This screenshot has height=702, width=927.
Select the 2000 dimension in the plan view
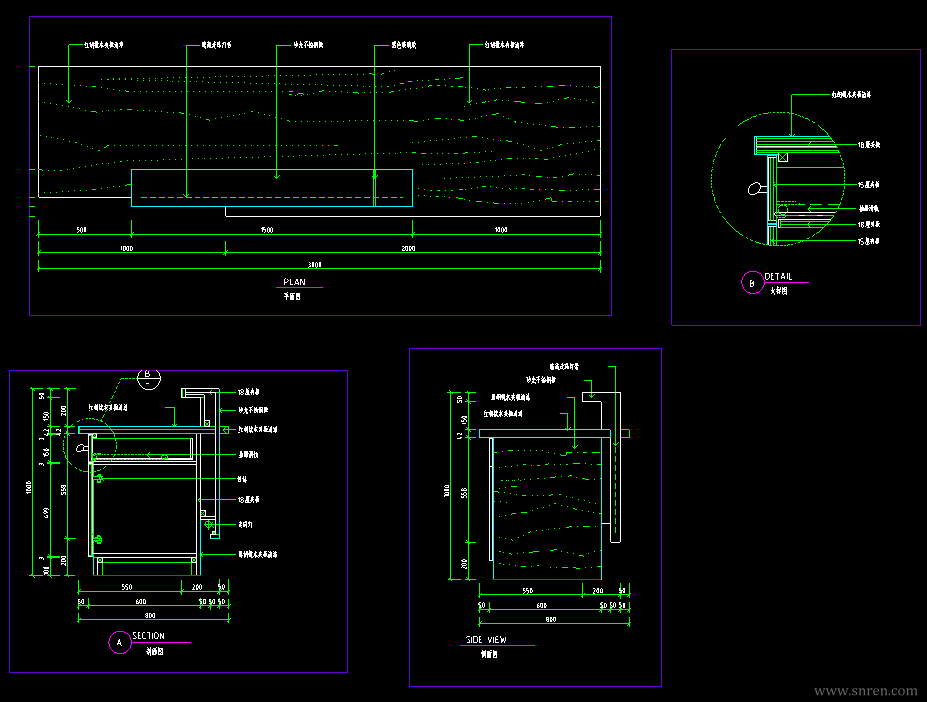408,248
